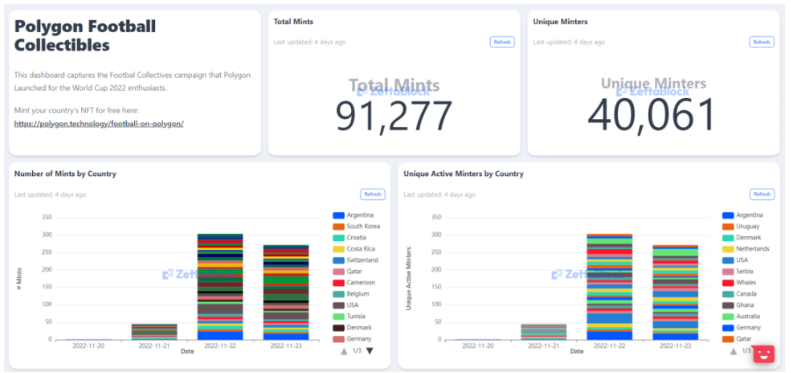This screenshot has height=373, width=791.
Task: Click the 40,061 unique minters value
Action: click(652, 115)
